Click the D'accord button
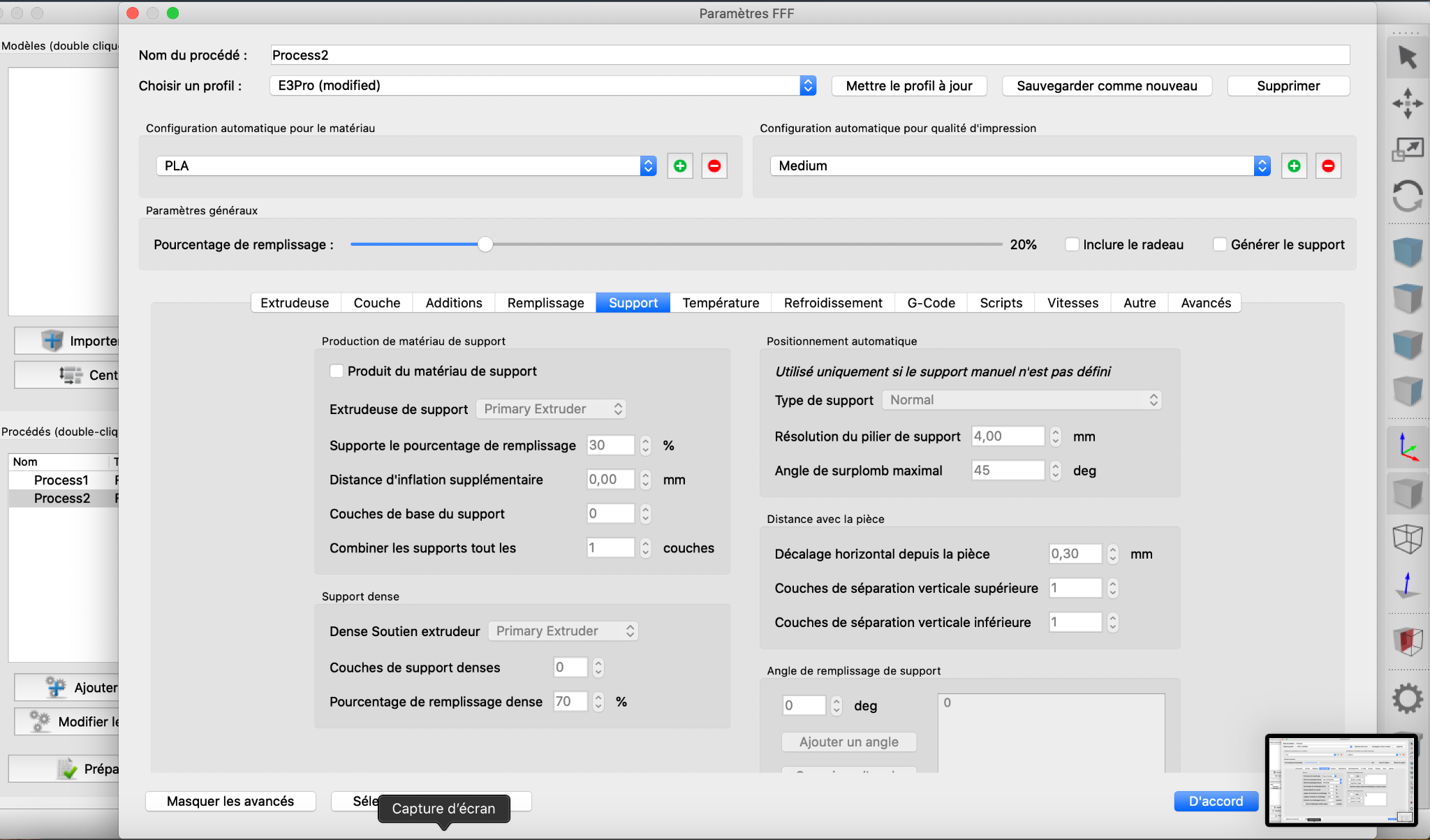The width and height of the screenshot is (1430, 840). [x=1216, y=801]
